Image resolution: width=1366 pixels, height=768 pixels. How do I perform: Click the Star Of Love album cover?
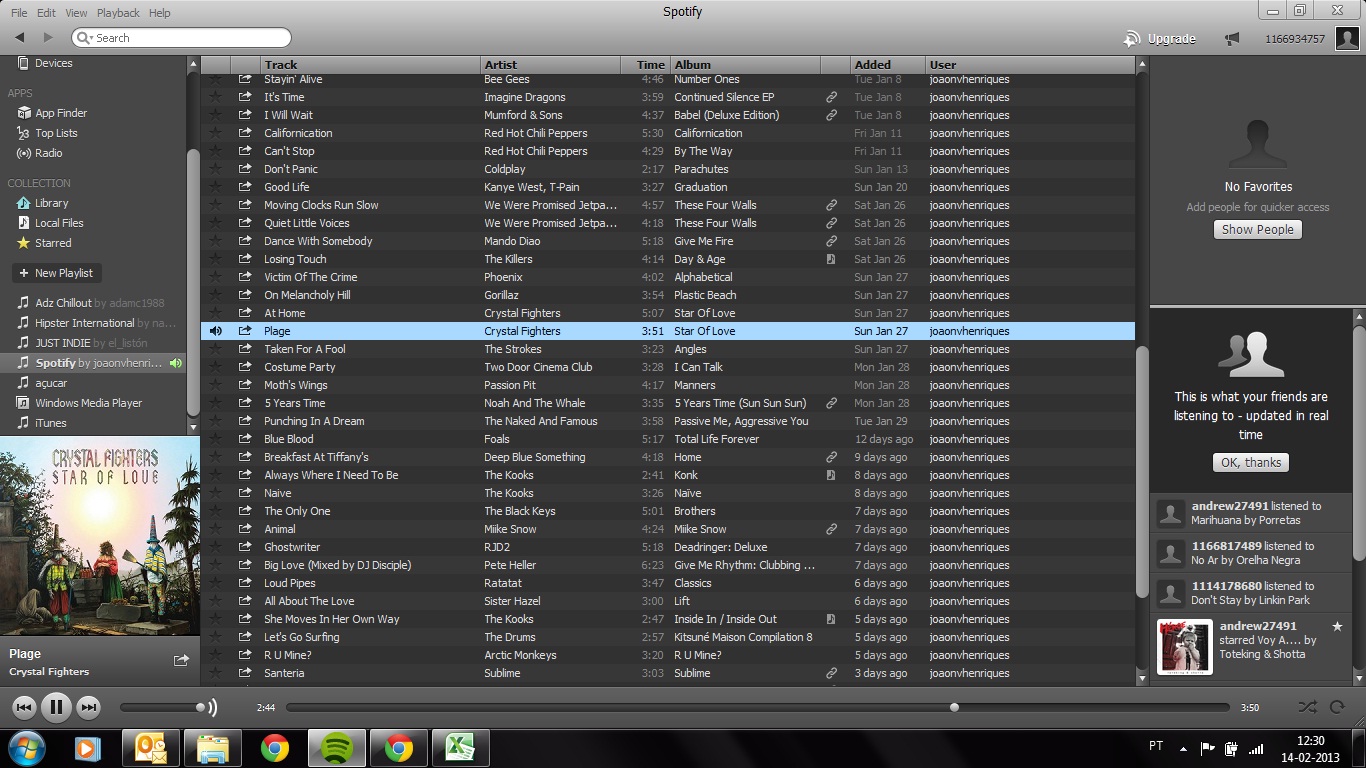[100, 536]
